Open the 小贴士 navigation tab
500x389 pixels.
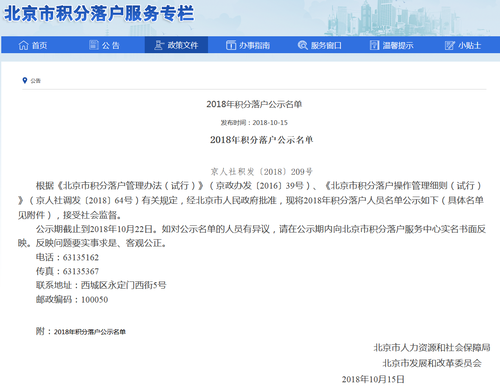[x=463, y=45]
